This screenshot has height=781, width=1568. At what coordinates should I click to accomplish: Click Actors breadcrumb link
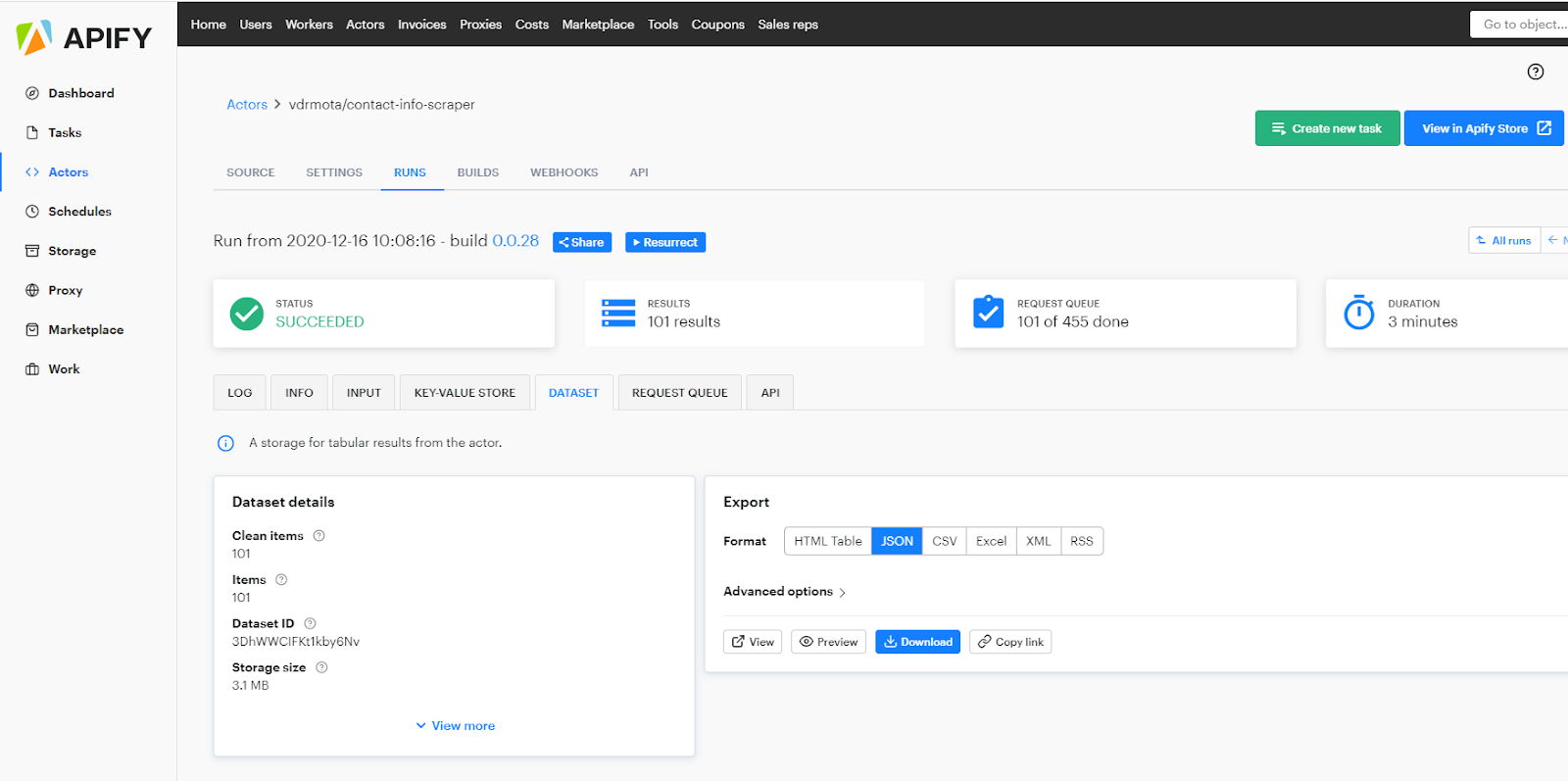coord(247,105)
